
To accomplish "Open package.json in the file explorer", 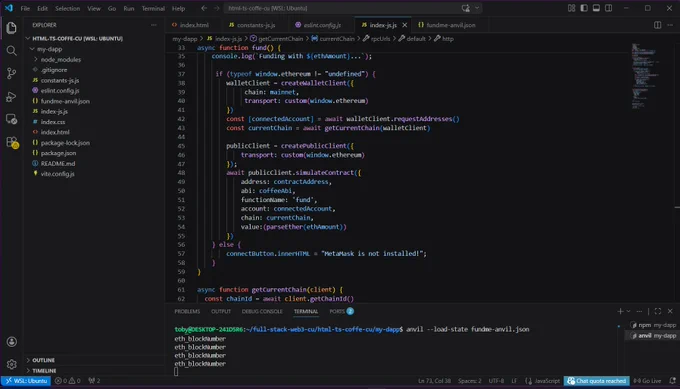I will tap(58, 153).
